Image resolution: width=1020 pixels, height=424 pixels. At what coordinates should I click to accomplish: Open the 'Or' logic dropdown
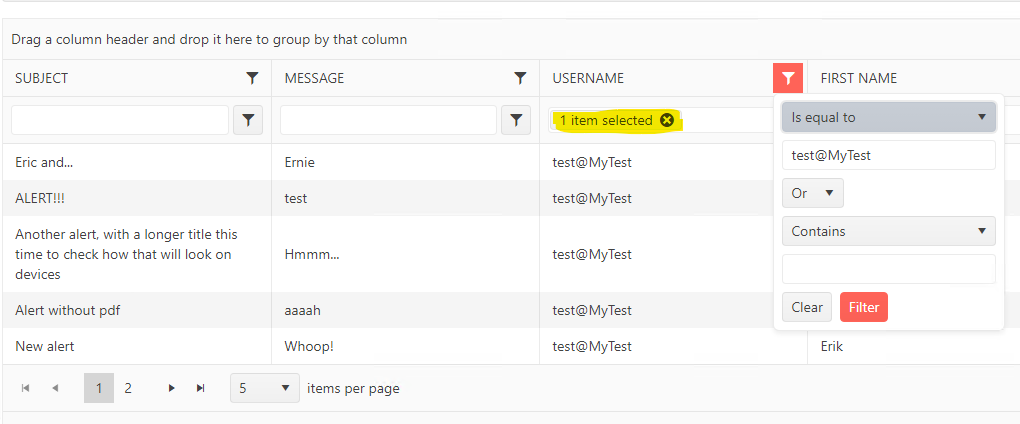[x=812, y=193]
